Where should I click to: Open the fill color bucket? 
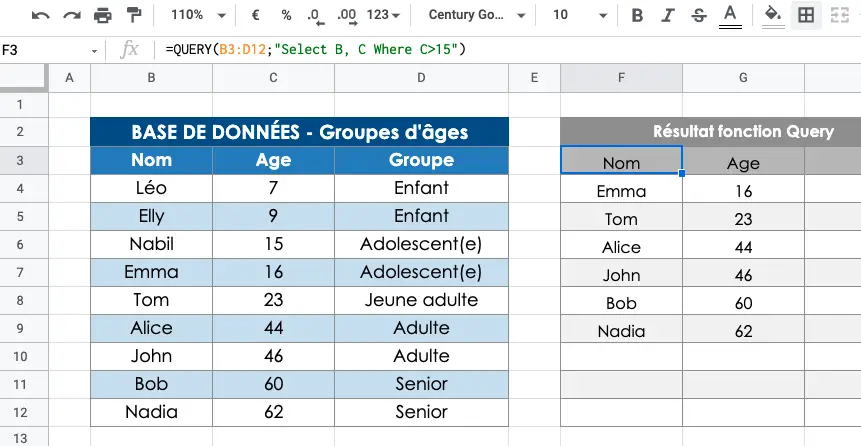pos(773,15)
